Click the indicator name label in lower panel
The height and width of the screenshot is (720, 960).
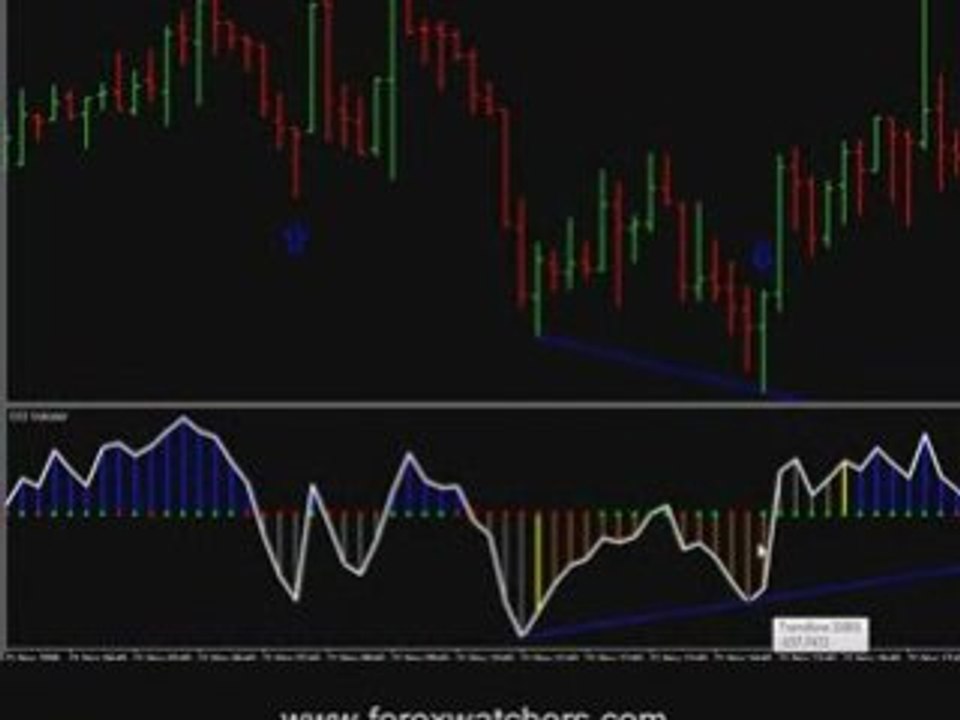pyautogui.click(x=38, y=416)
